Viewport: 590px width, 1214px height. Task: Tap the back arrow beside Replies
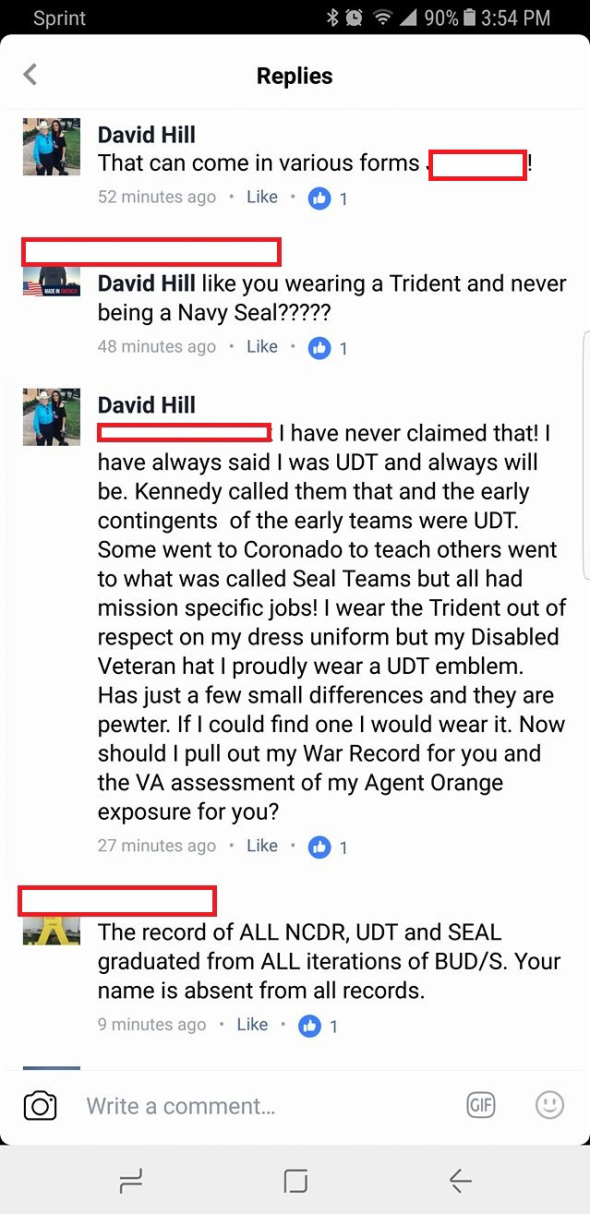(x=30, y=74)
